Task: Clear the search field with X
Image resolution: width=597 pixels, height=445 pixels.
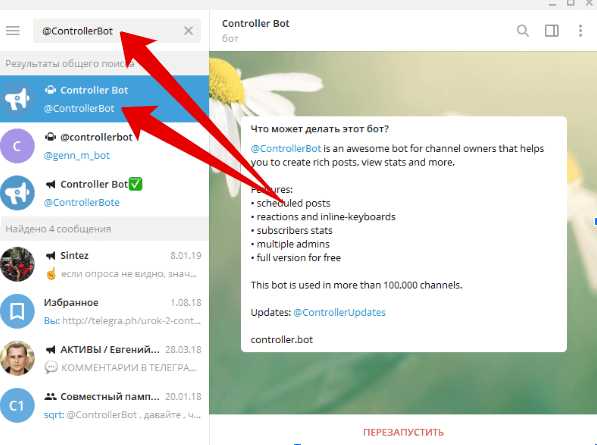Action: 188,31
